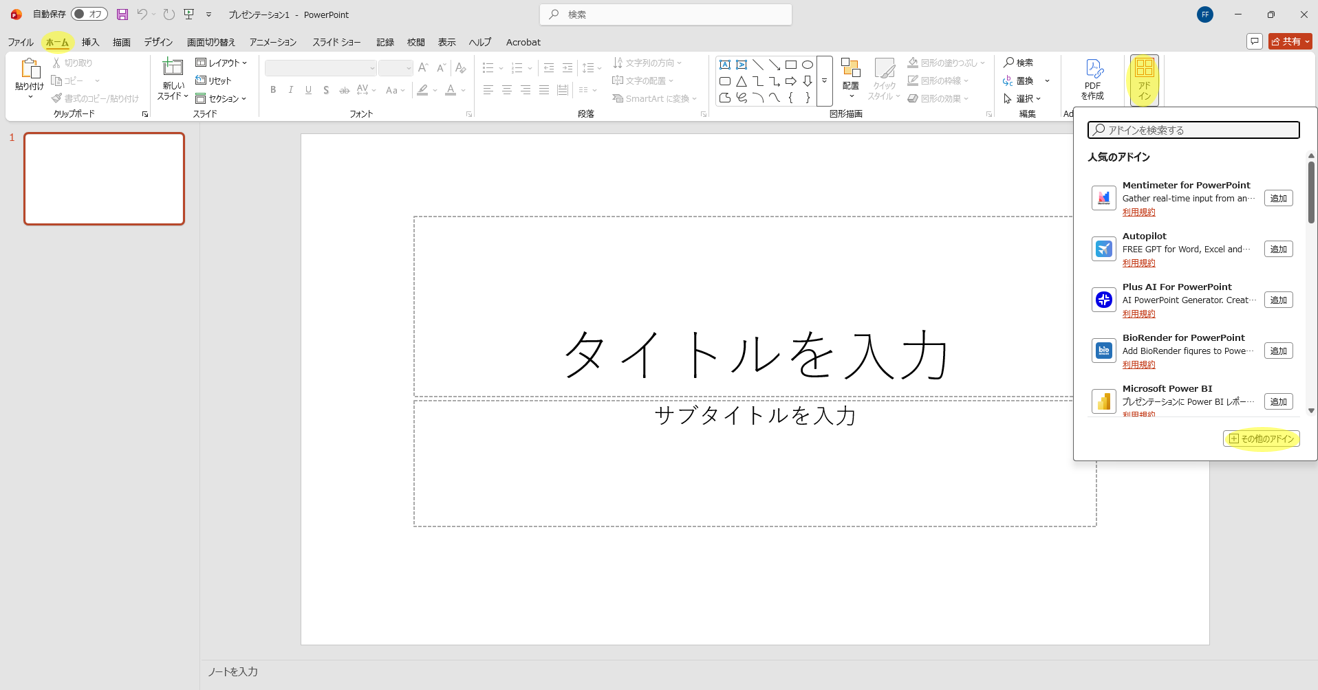Toggle bold formatting button

click(x=273, y=90)
